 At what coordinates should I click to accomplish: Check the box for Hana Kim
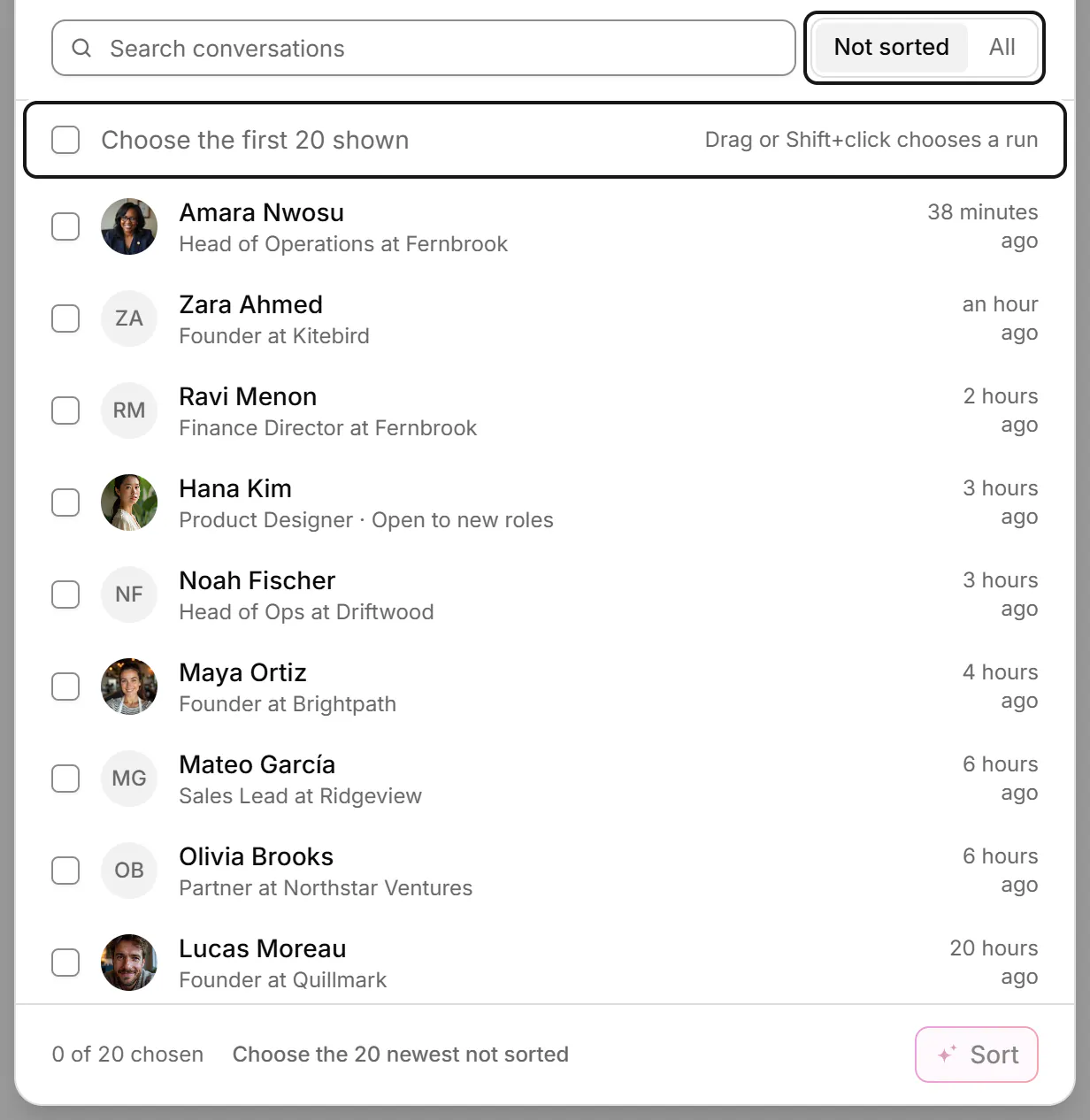click(x=65, y=502)
